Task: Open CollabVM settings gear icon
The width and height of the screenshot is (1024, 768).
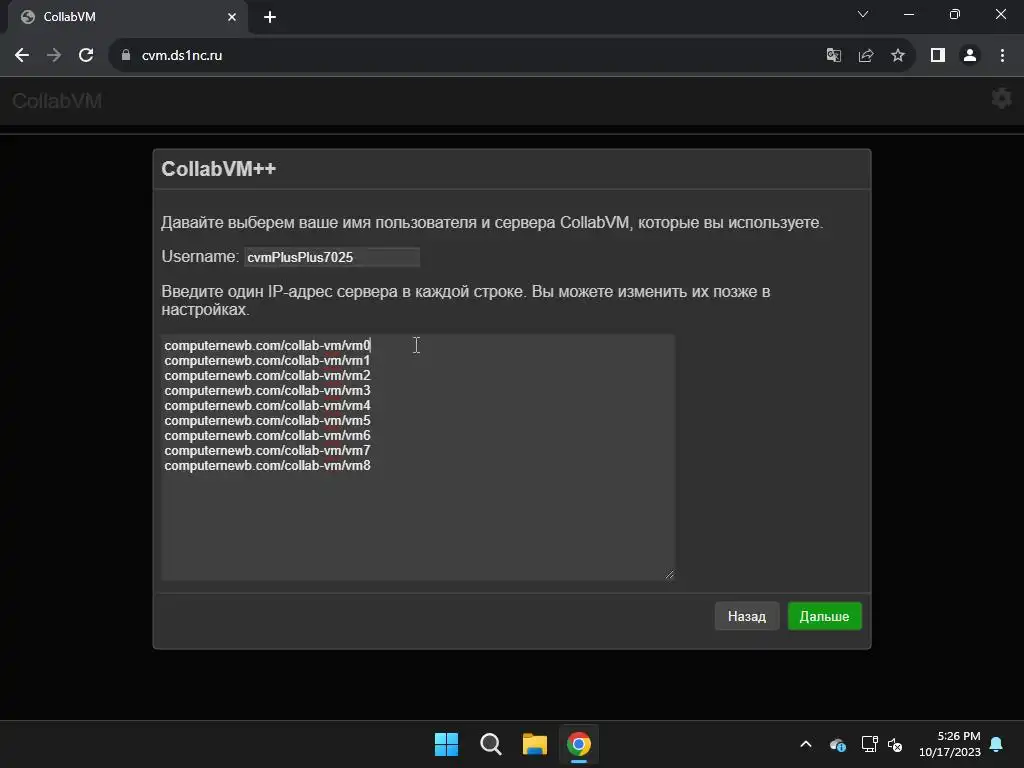Action: (x=1001, y=99)
